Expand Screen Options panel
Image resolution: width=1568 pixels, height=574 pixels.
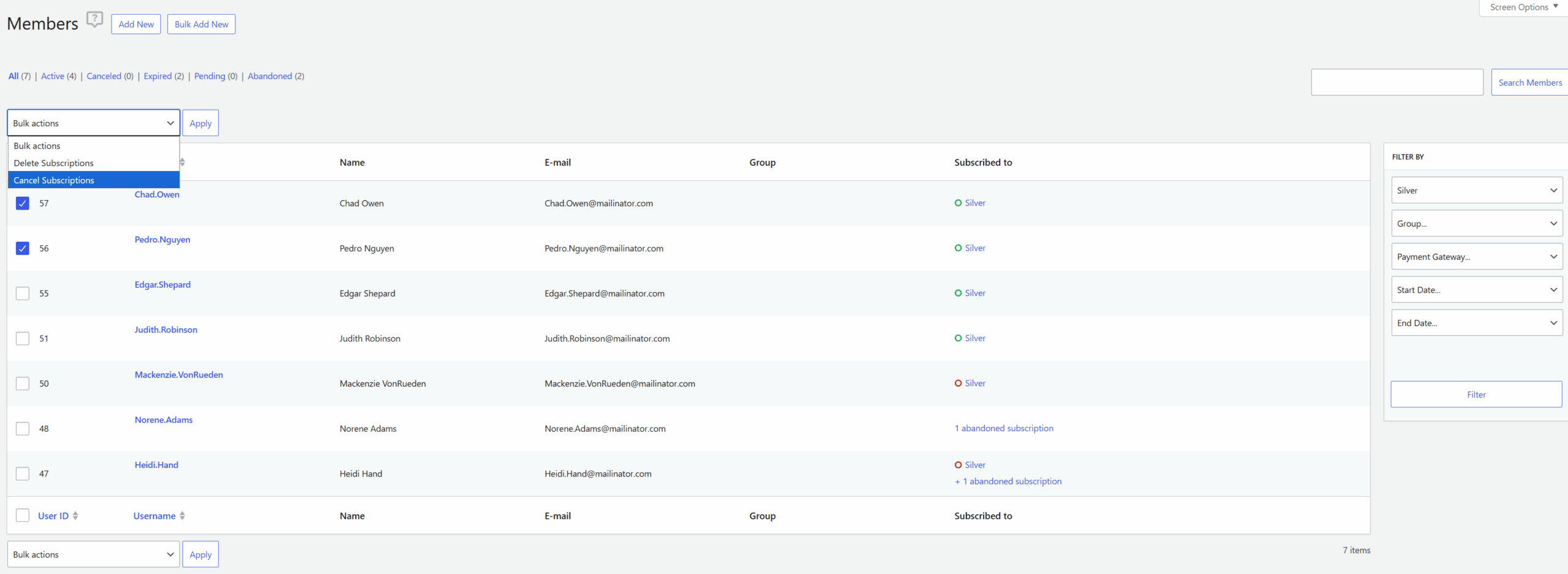[1523, 7]
